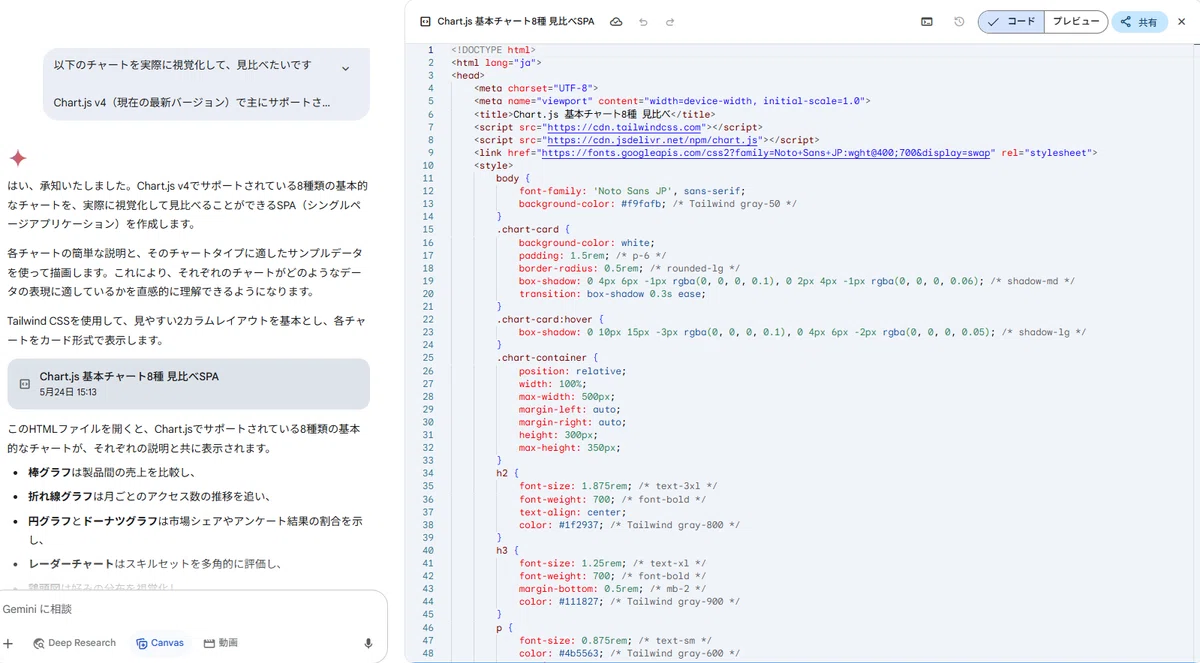
Task: Open the console panel icon
Action: pyautogui.click(x=927, y=21)
